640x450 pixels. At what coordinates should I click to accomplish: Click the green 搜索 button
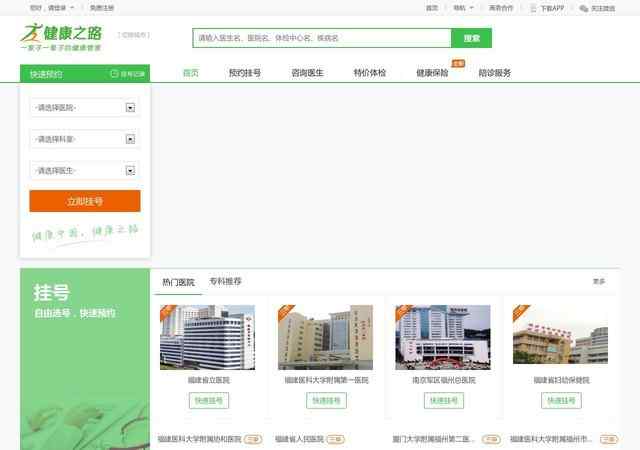point(471,38)
